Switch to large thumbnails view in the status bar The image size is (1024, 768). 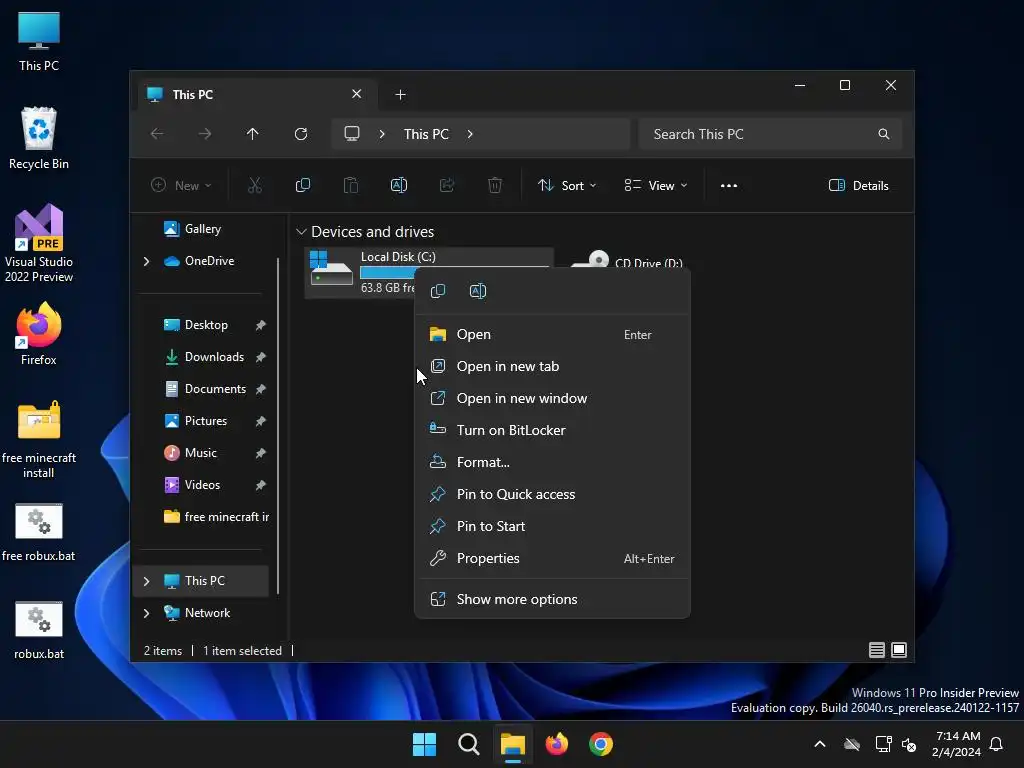pyautogui.click(x=899, y=650)
